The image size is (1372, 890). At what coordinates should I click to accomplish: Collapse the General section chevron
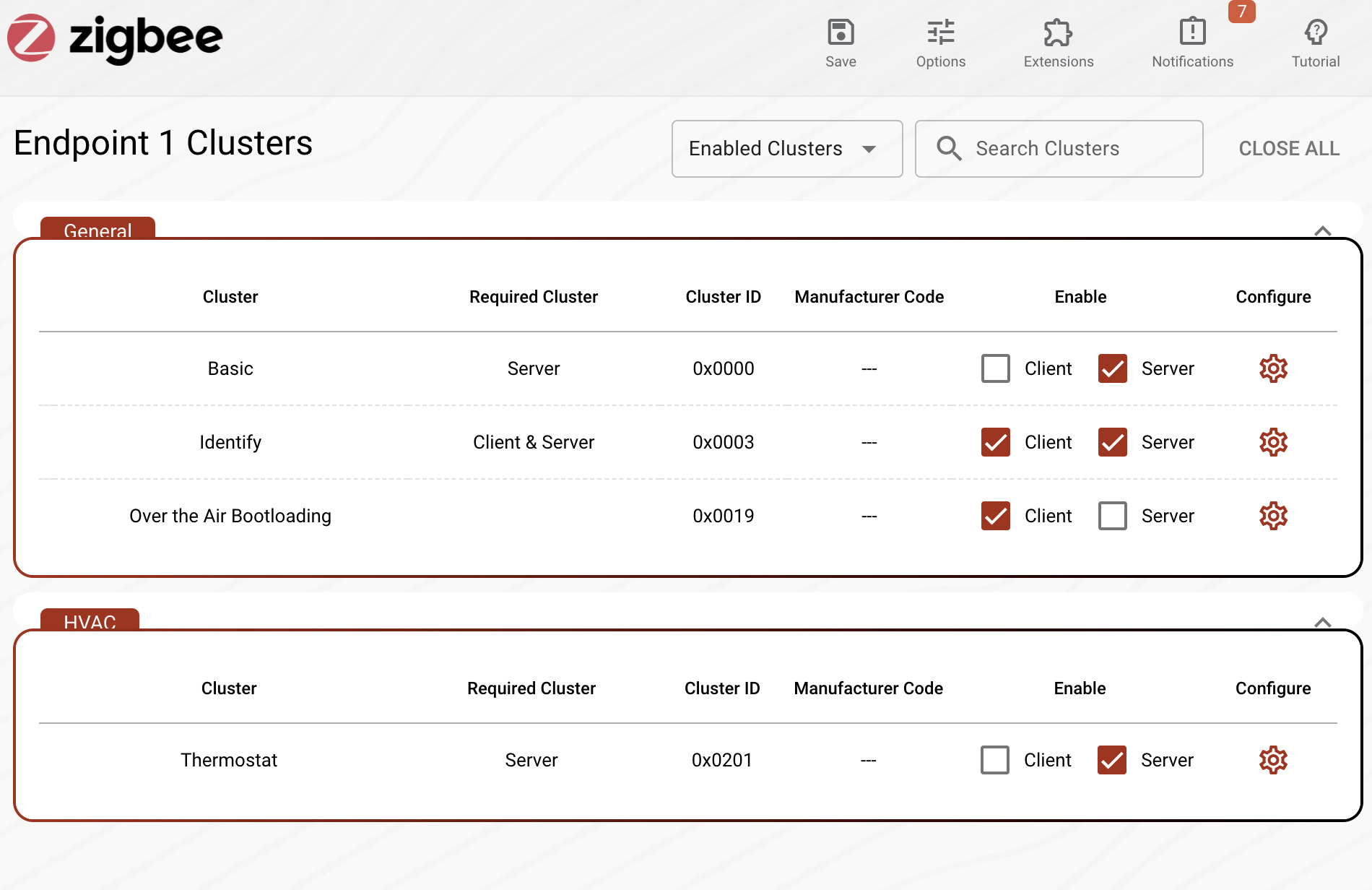pyautogui.click(x=1322, y=231)
